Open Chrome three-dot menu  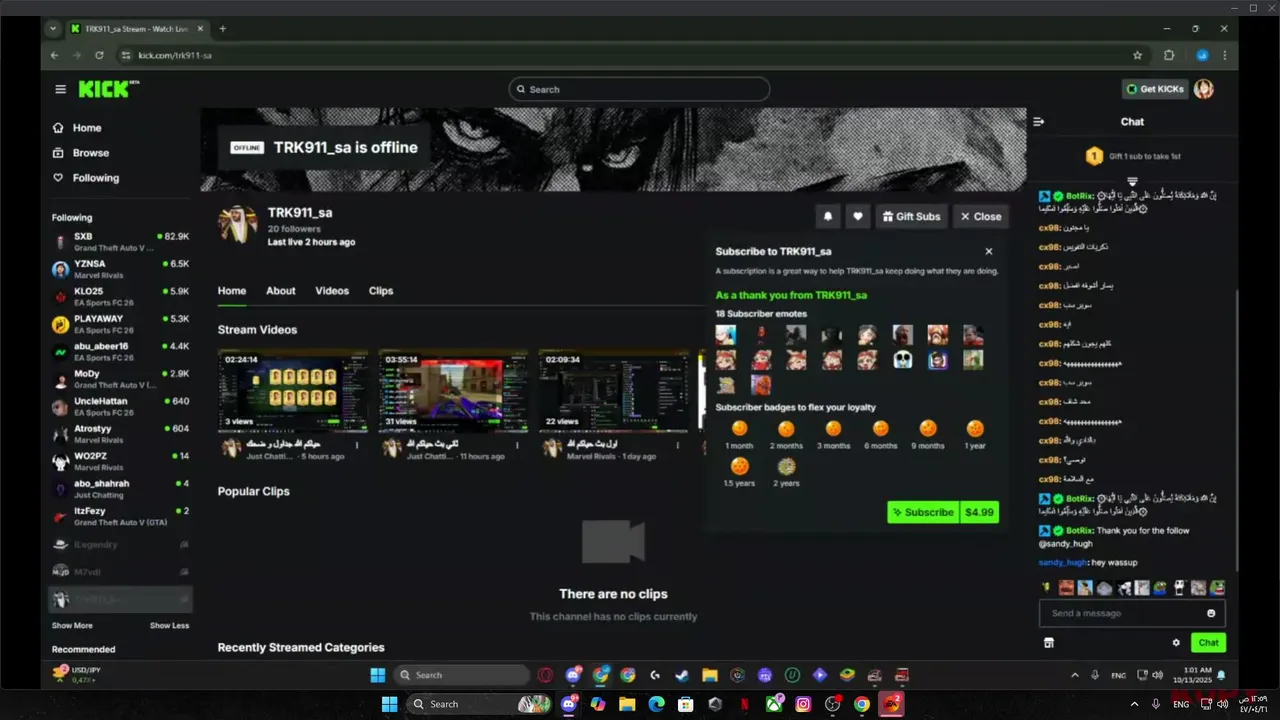(1224, 55)
